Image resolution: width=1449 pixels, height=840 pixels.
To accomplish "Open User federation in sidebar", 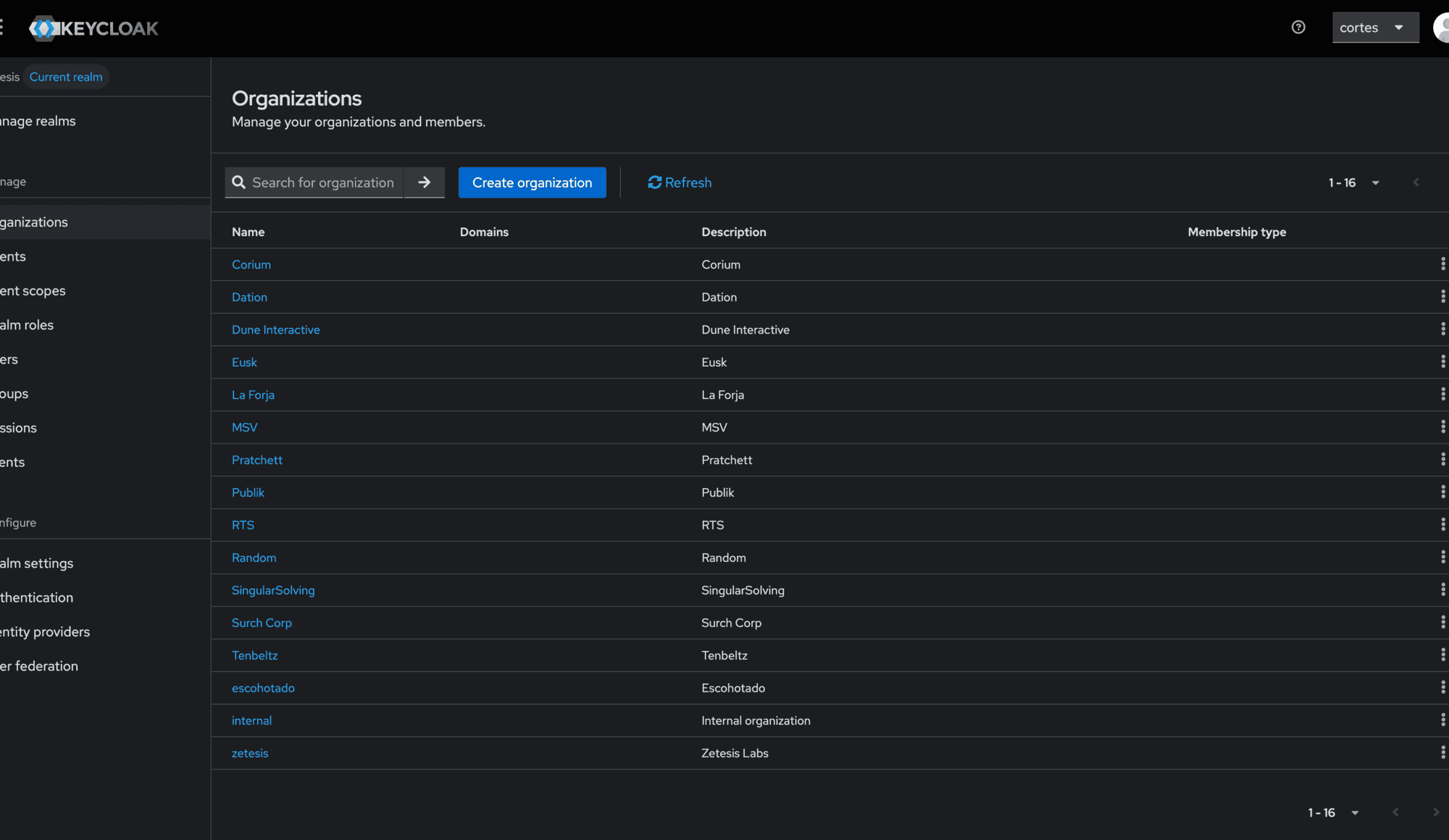I will pos(39,666).
